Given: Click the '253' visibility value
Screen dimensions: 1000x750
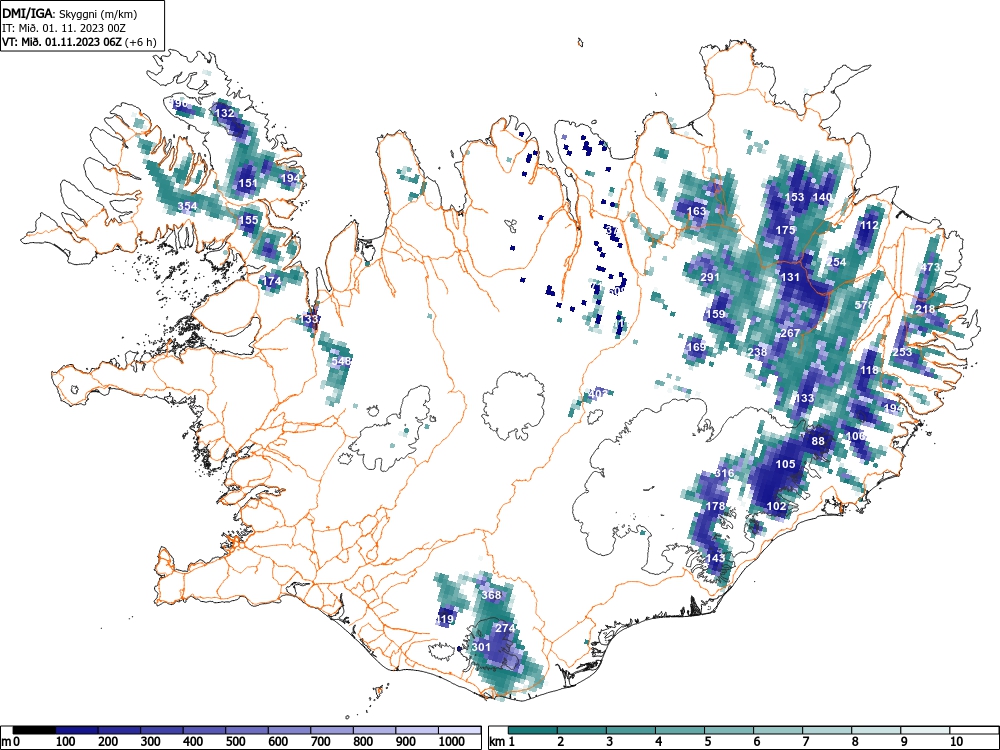Looking at the screenshot, I should point(902,352).
